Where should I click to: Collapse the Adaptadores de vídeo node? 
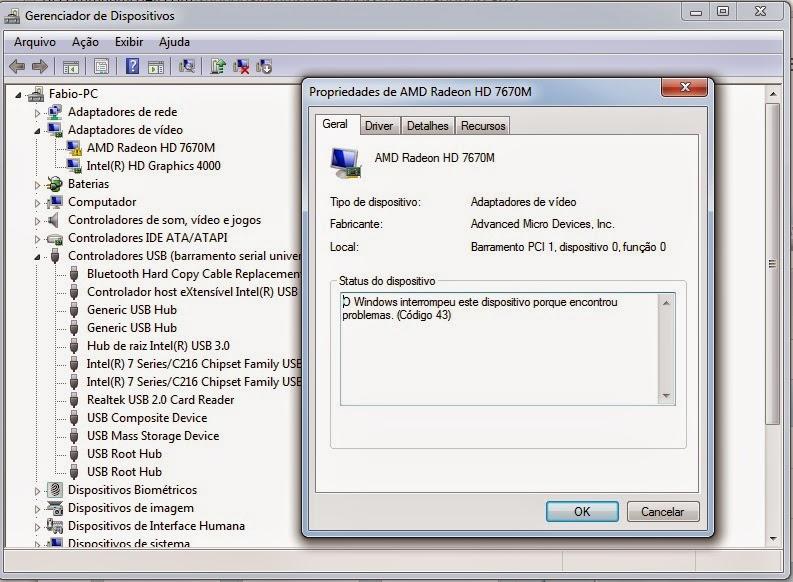click(37, 131)
